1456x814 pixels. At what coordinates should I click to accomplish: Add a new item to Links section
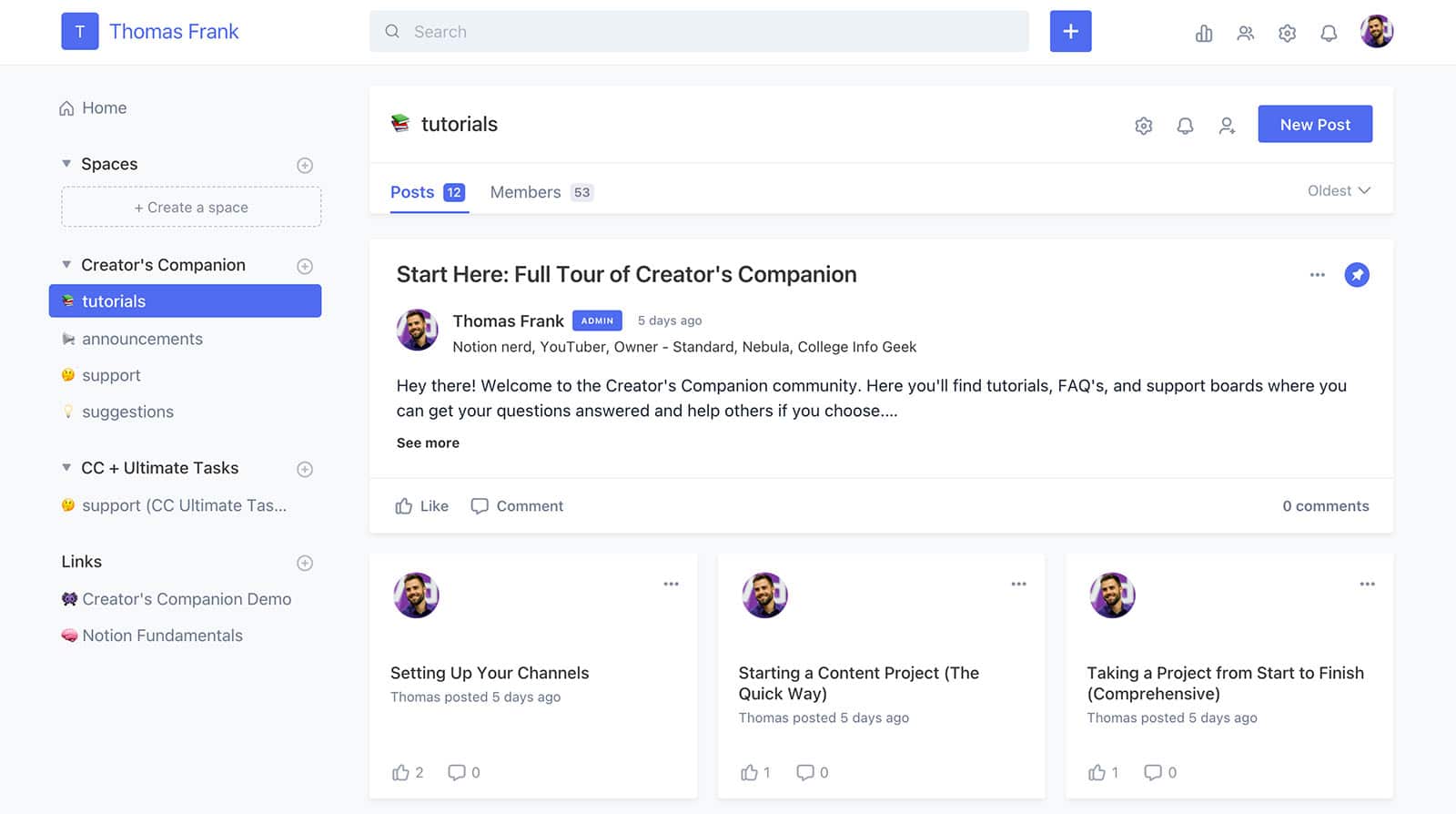[x=305, y=564]
